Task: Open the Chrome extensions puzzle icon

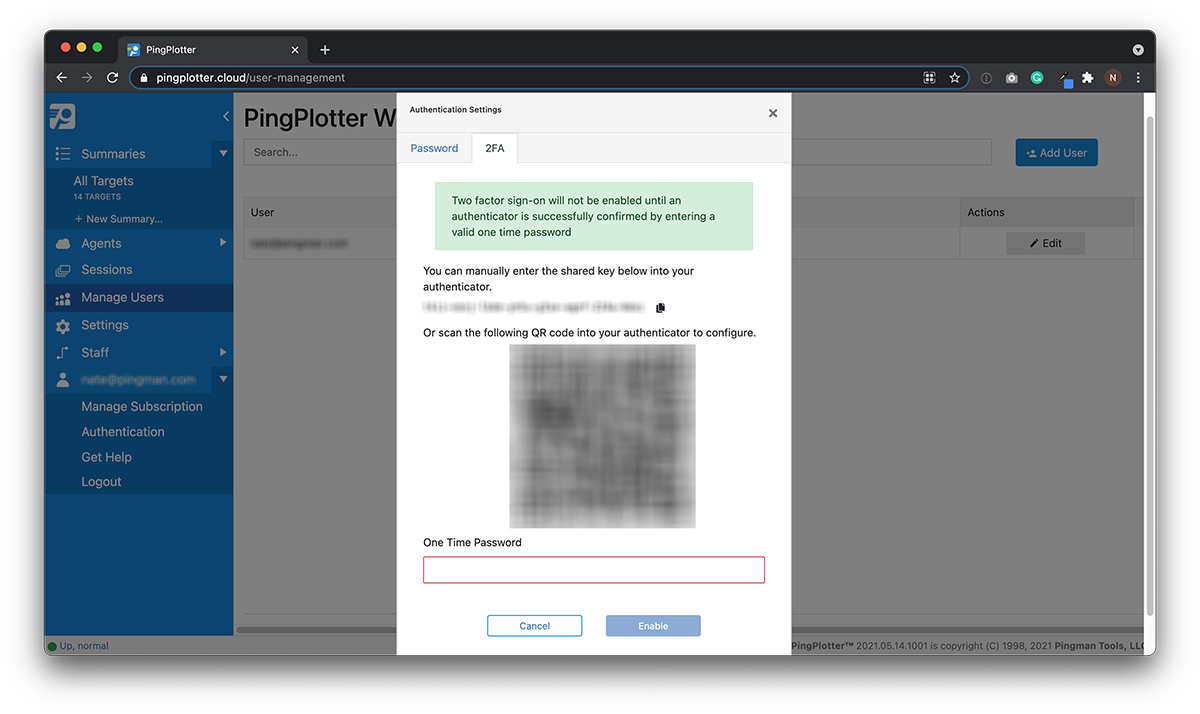Action: point(1088,78)
